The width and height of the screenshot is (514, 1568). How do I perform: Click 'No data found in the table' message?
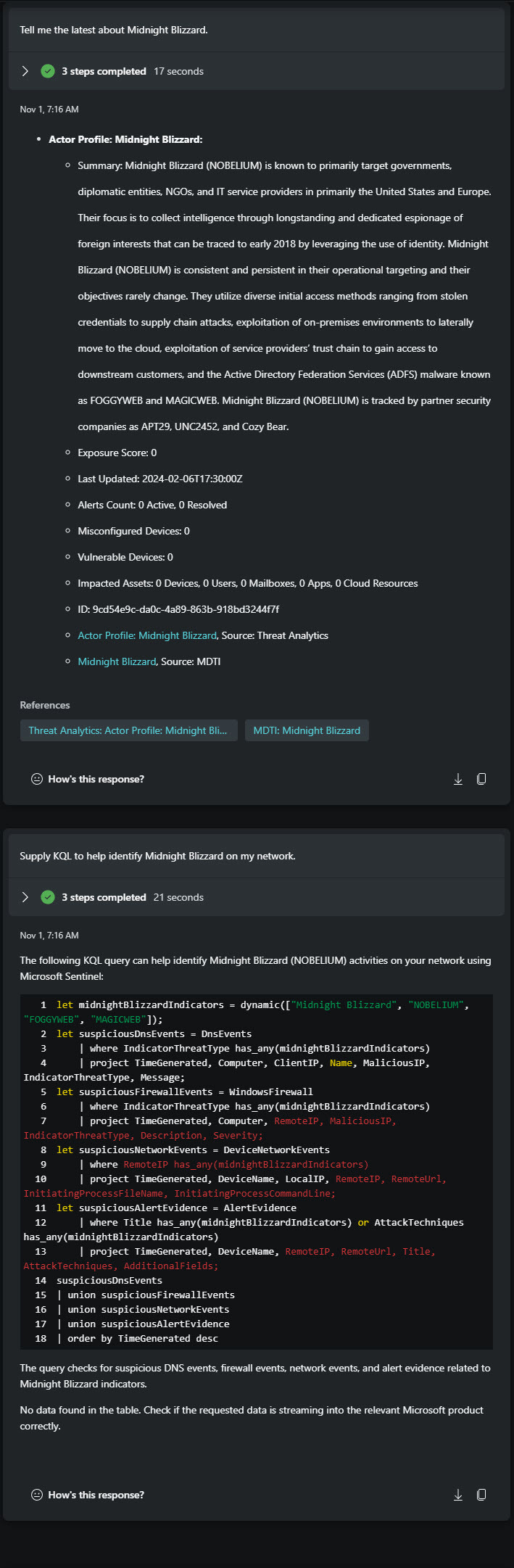(x=252, y=1418)
